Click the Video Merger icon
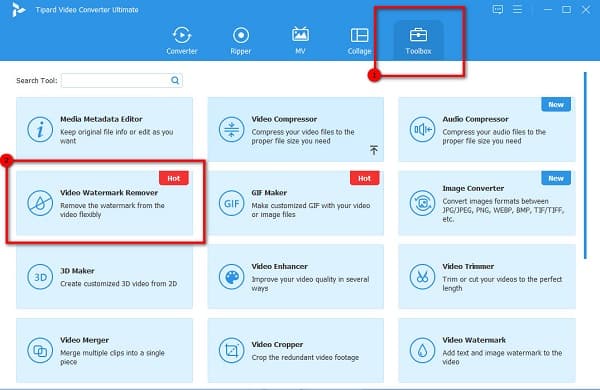600x390 pixels. point(40,350)
